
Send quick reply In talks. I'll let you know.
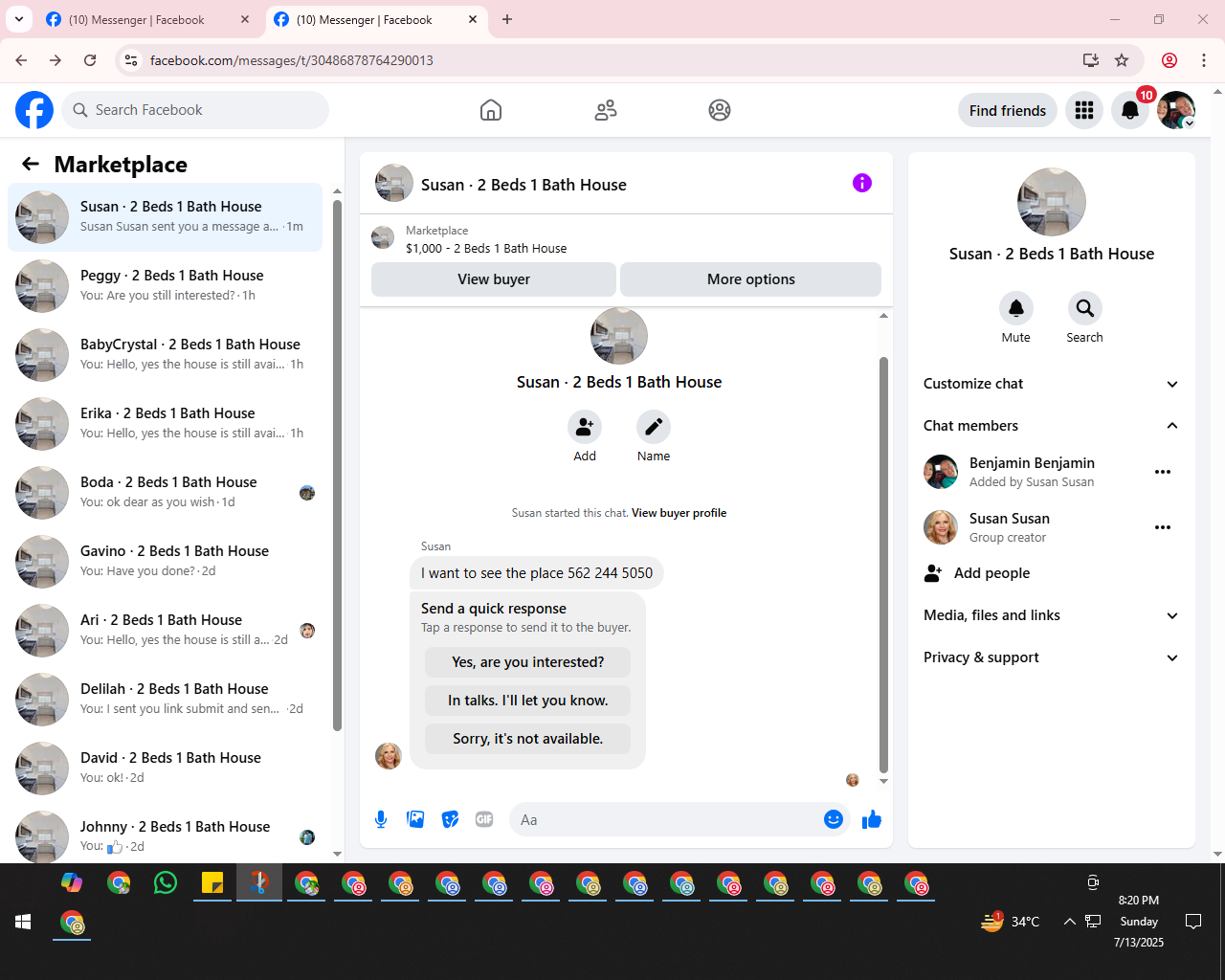click(x=528, y=701)
